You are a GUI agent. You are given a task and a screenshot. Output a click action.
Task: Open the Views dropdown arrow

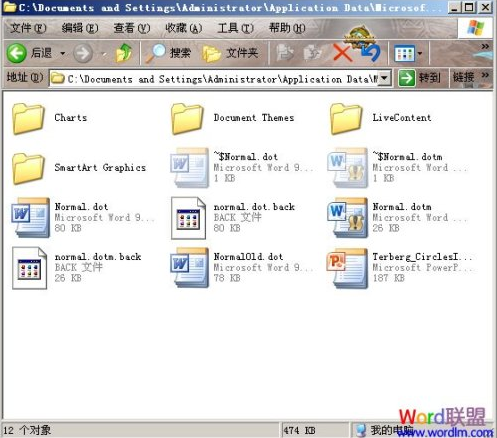tap(419, 53)
